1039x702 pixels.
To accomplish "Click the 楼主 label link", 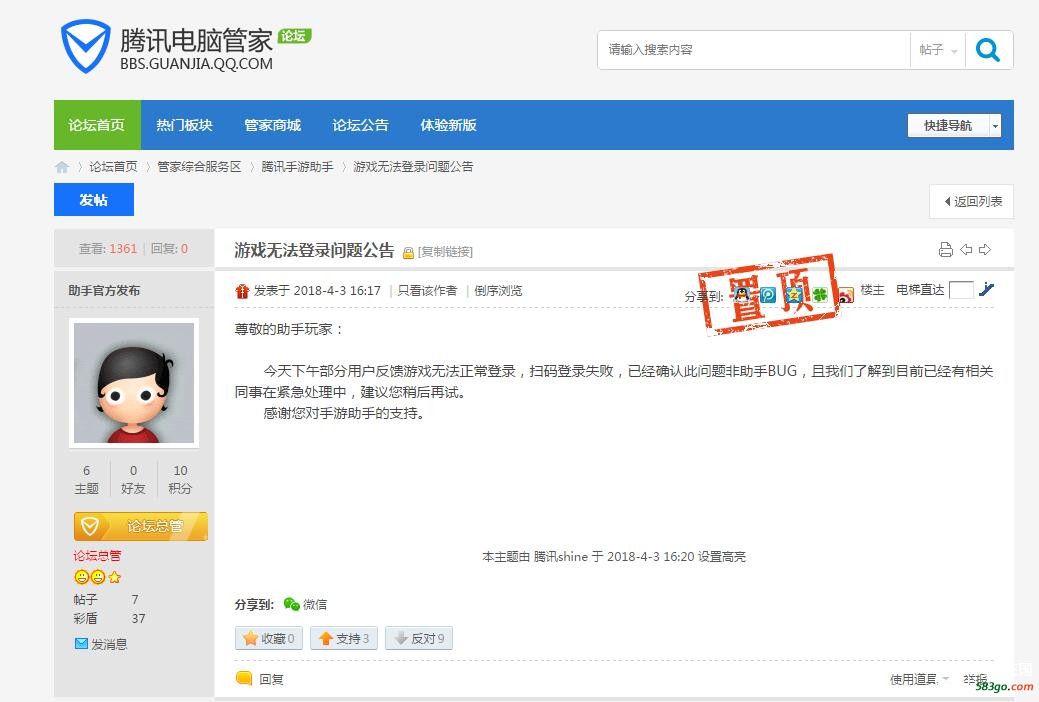I will 872,290.
